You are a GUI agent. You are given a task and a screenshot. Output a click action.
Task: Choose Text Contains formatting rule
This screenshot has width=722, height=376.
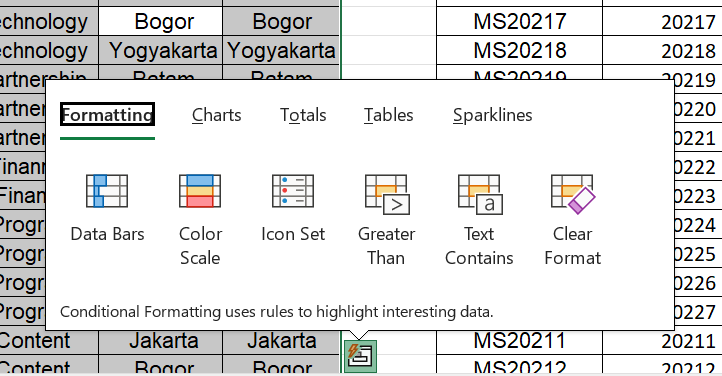coord(479,220)
